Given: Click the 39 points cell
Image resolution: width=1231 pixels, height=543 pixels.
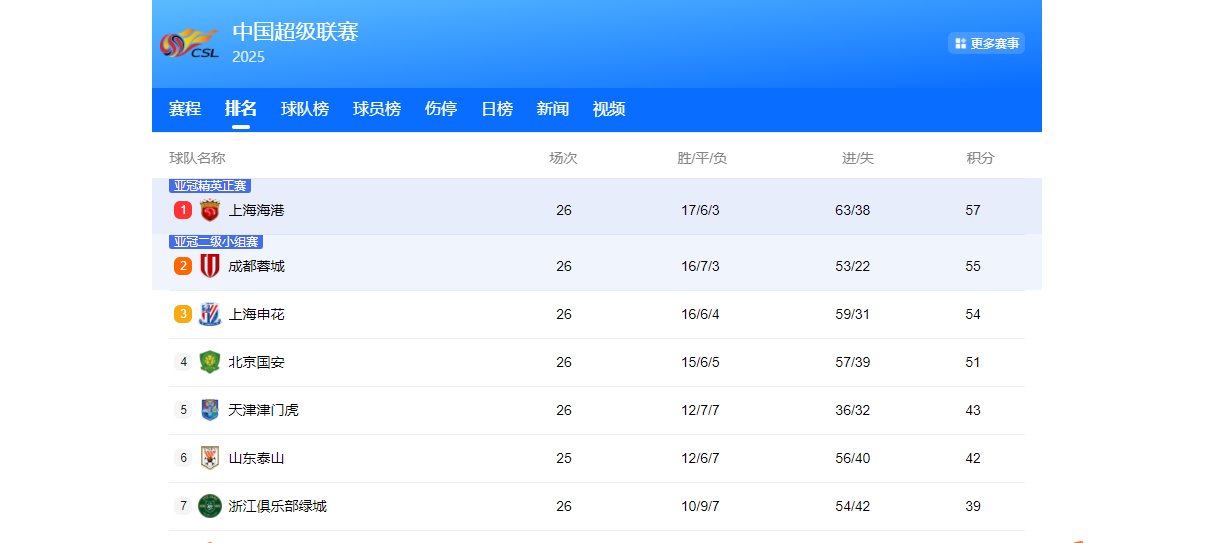Looking at the screenshot, I should coord(973,506).
